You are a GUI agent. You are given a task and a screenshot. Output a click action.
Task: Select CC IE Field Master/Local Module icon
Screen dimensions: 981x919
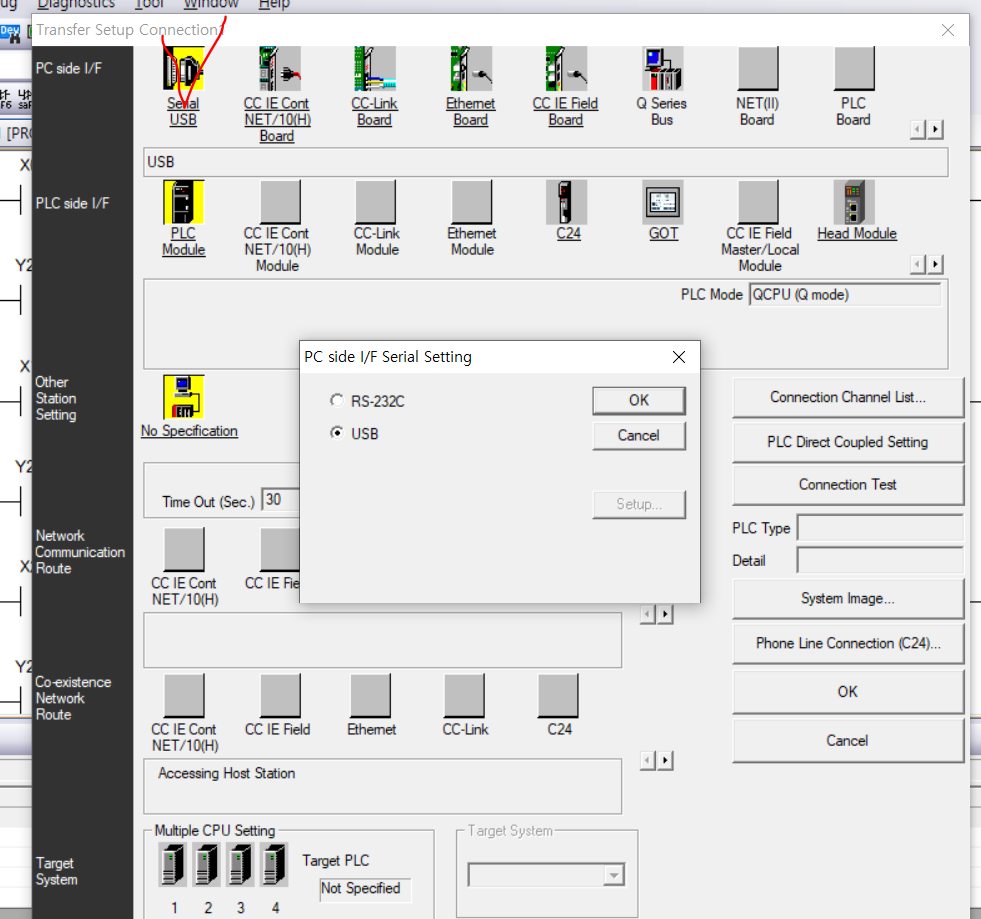click(x=758, y=202)
